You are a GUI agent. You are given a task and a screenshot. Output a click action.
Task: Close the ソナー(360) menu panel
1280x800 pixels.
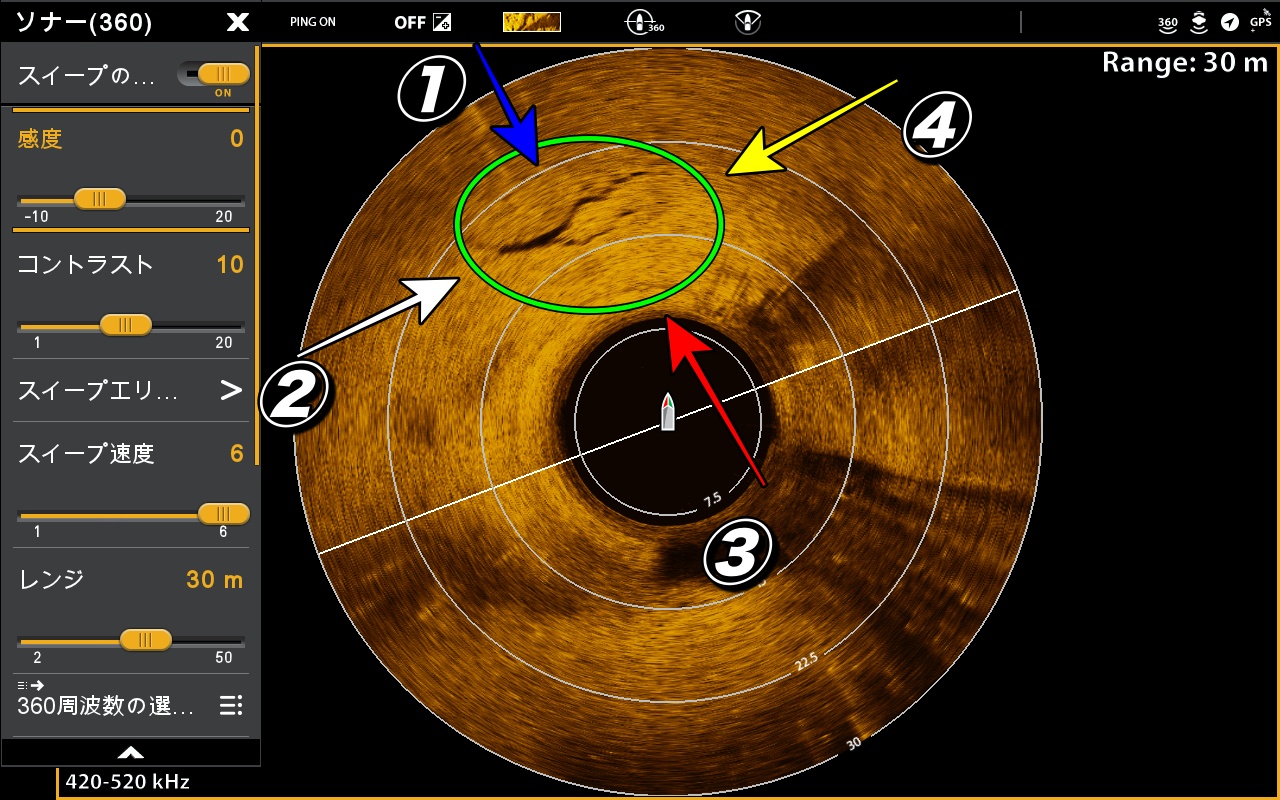pyautogui.click(x=237, y=22)
